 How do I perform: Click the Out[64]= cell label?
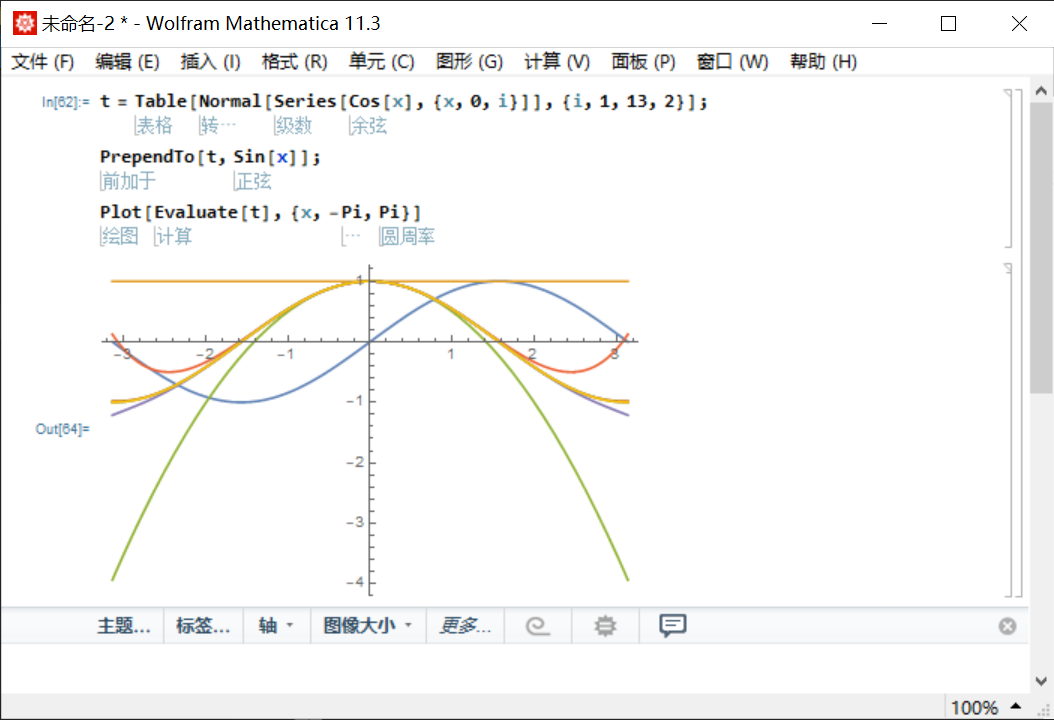[62, 429]
